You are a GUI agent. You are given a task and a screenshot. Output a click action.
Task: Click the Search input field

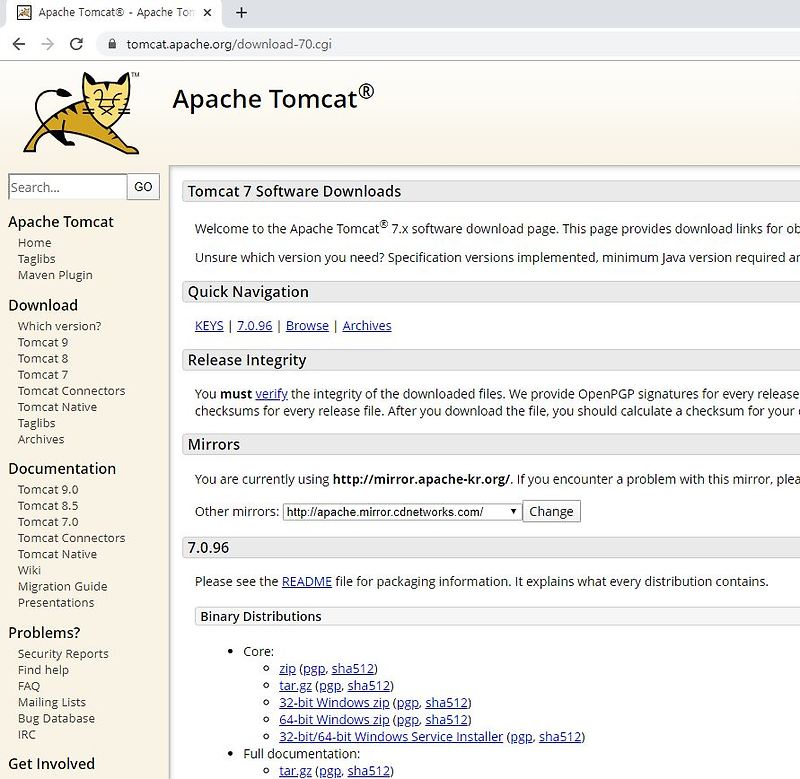pyautogui.click(x=65, y=186)
